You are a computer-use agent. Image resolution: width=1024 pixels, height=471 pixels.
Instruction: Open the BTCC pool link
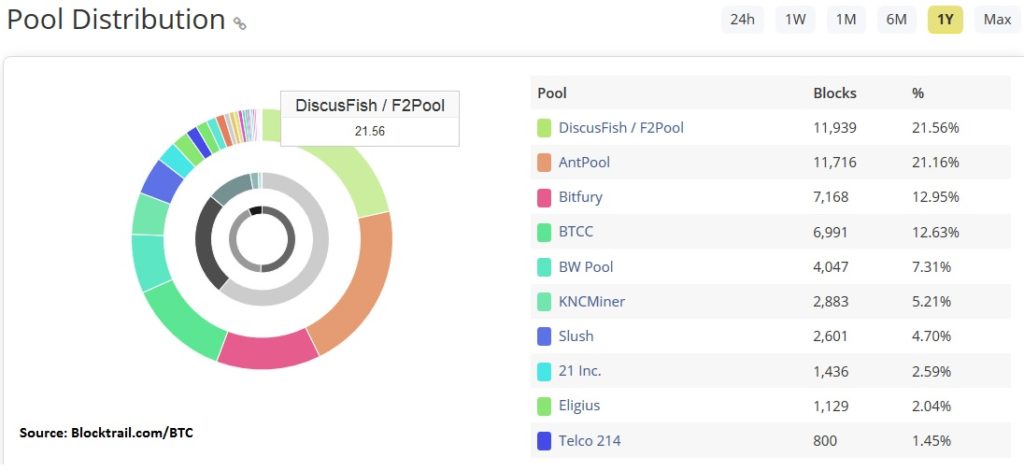coord(576,231)
